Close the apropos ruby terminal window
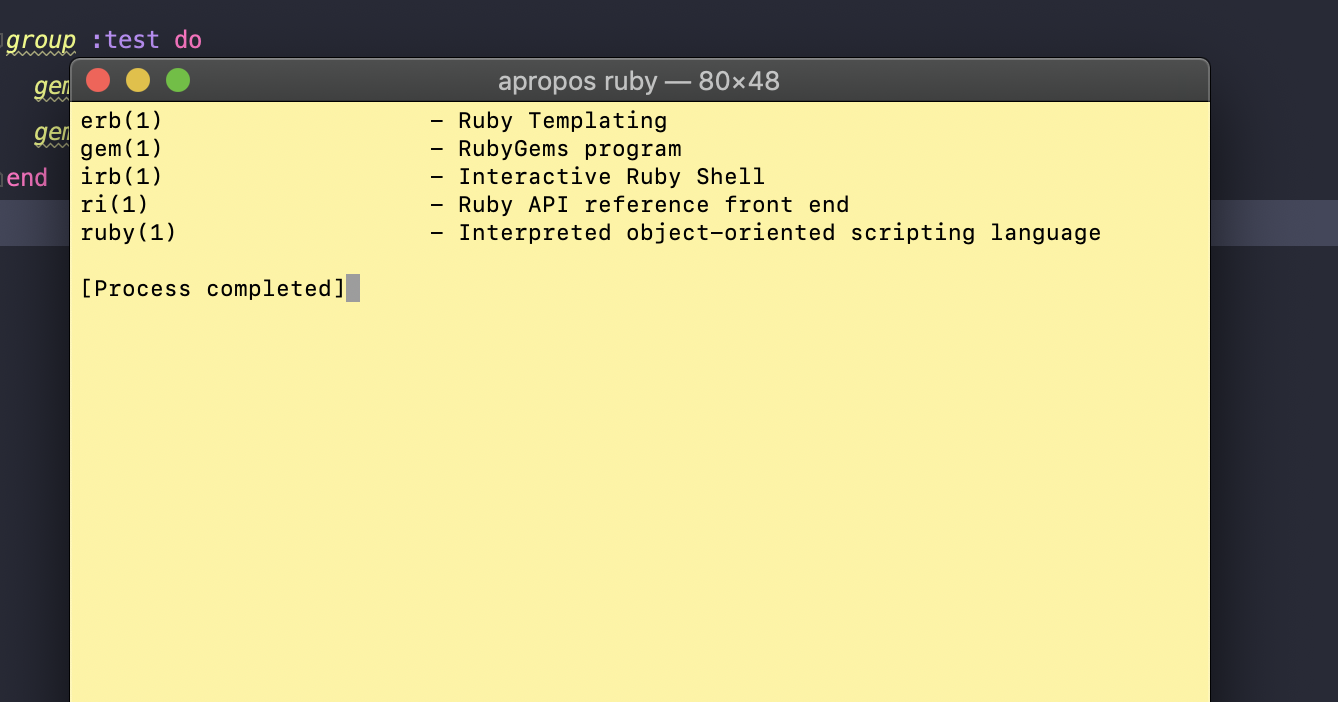 (x=97, y=80)
